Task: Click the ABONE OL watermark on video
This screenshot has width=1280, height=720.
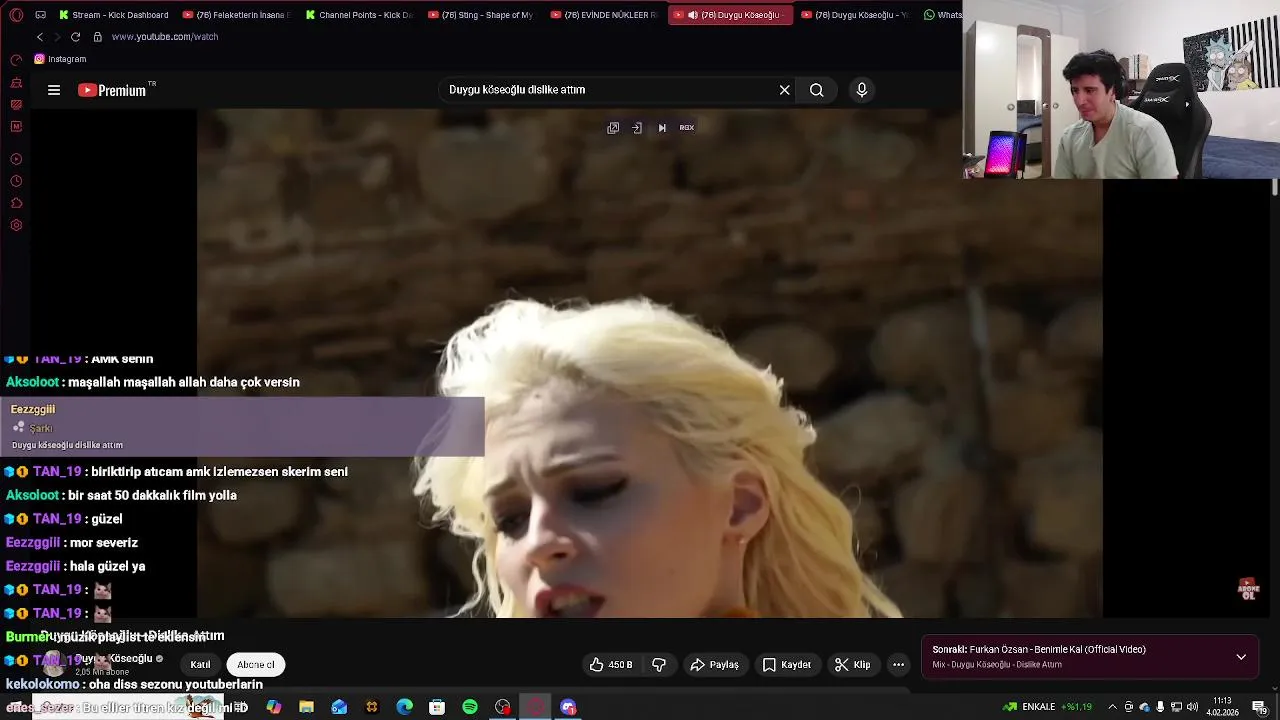Action: click(1248, 589)
